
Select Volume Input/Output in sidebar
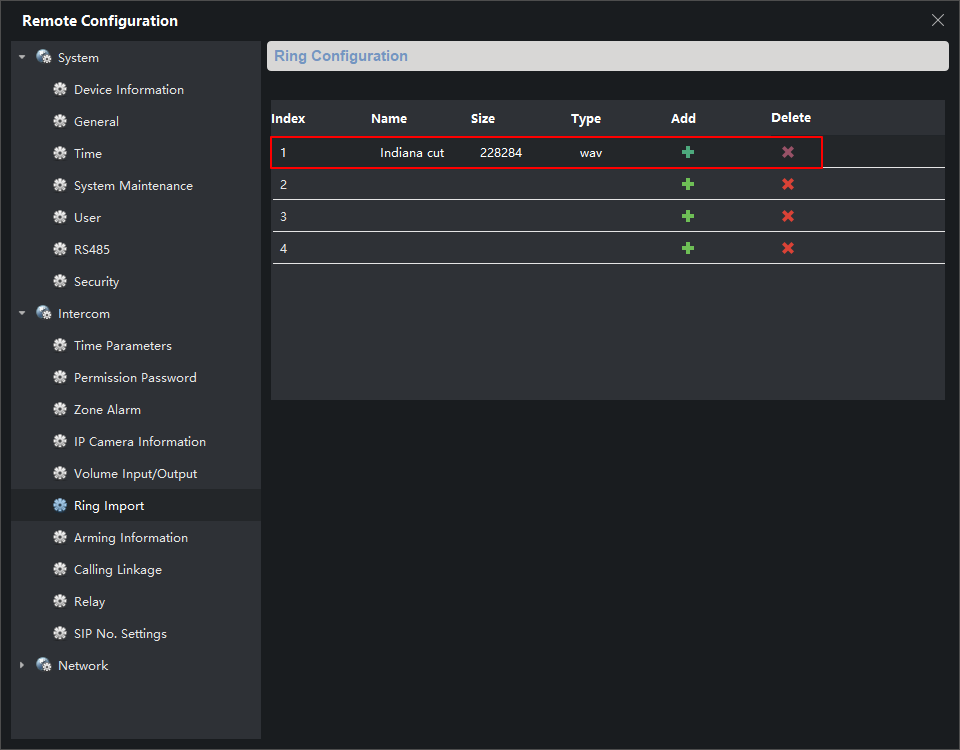135,474
